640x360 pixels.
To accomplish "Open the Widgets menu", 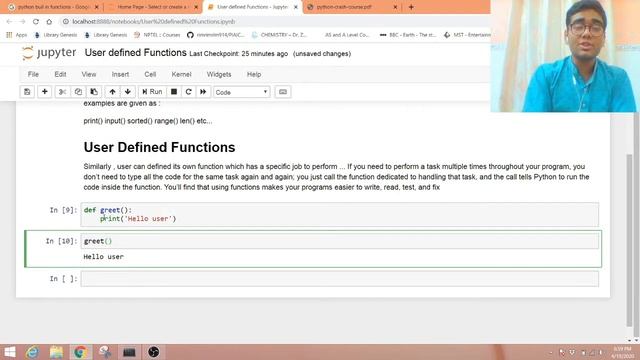I will (219, 74).
